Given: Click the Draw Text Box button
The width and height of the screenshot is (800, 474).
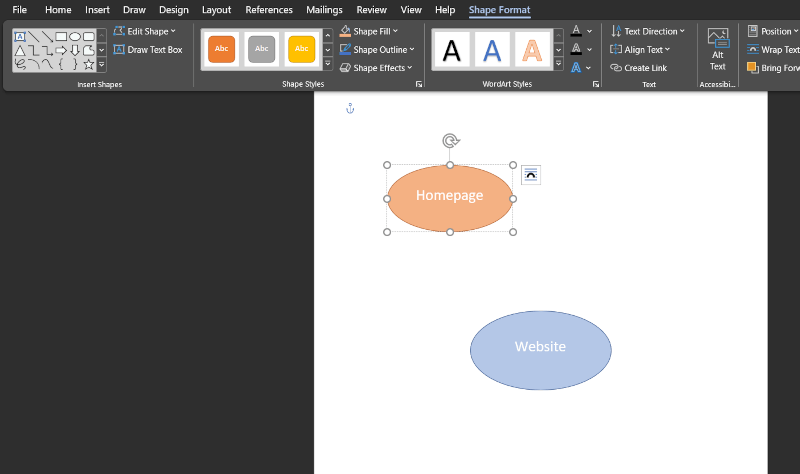Looking at the screenshot, I should (148, 49).
